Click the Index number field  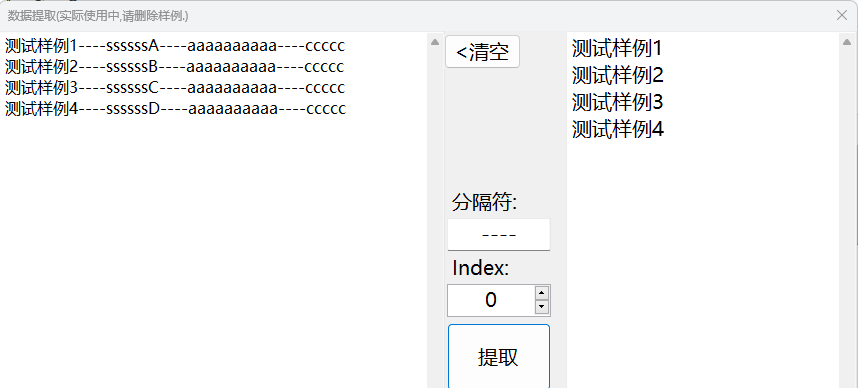click(x=491, y=300)
